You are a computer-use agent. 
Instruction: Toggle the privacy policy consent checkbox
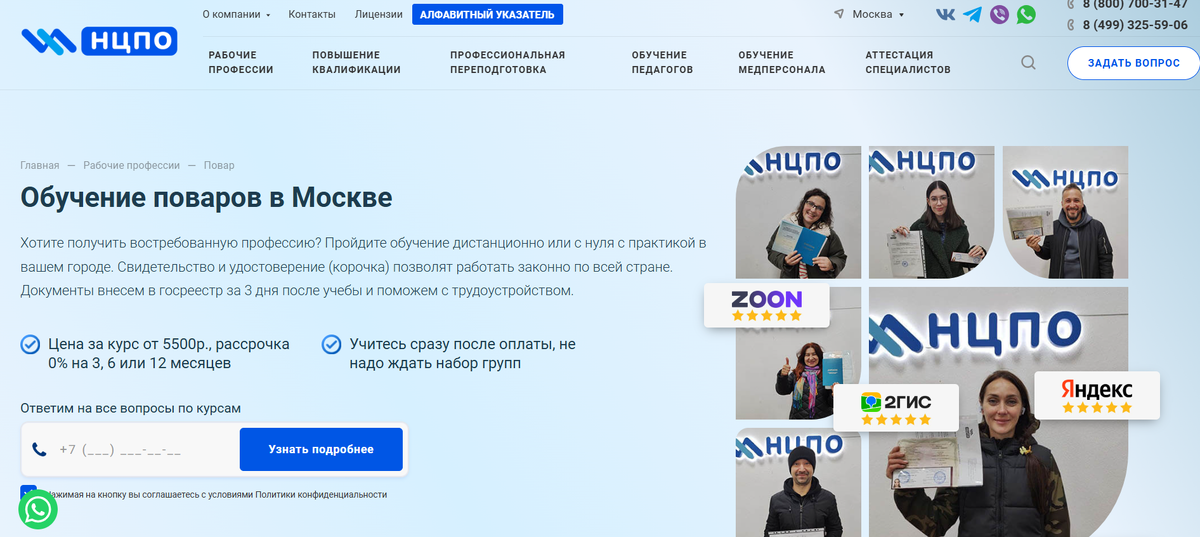tap(28, 493)
